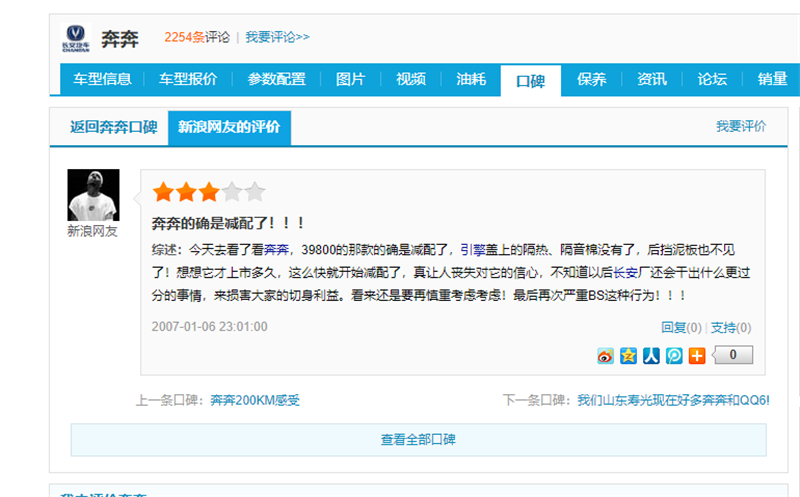Open the 保养 tab
800x497 pixels.
(x=591, y=79)
